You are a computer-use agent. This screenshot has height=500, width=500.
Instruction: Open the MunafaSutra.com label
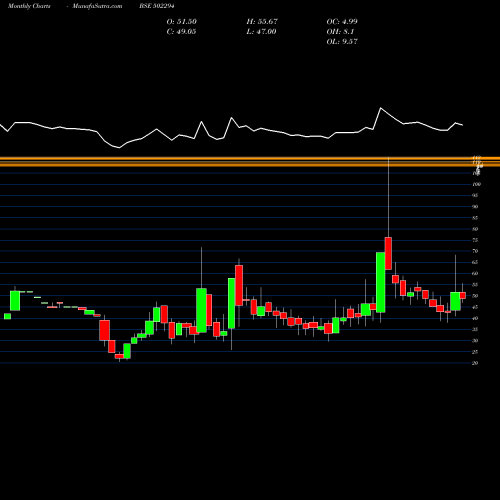97,6
